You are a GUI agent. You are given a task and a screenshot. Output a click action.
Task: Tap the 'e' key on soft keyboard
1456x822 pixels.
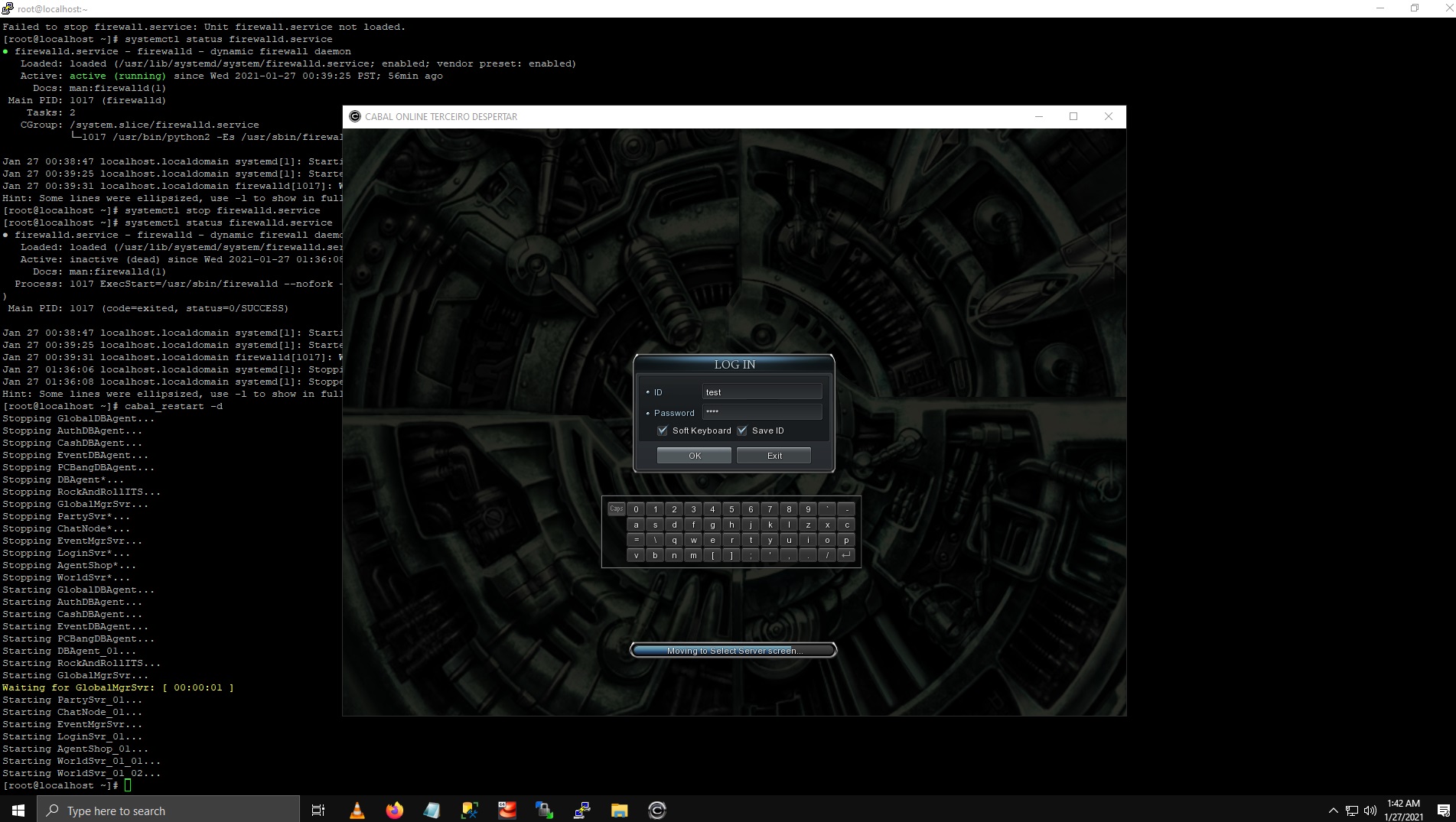pos(712,540)
